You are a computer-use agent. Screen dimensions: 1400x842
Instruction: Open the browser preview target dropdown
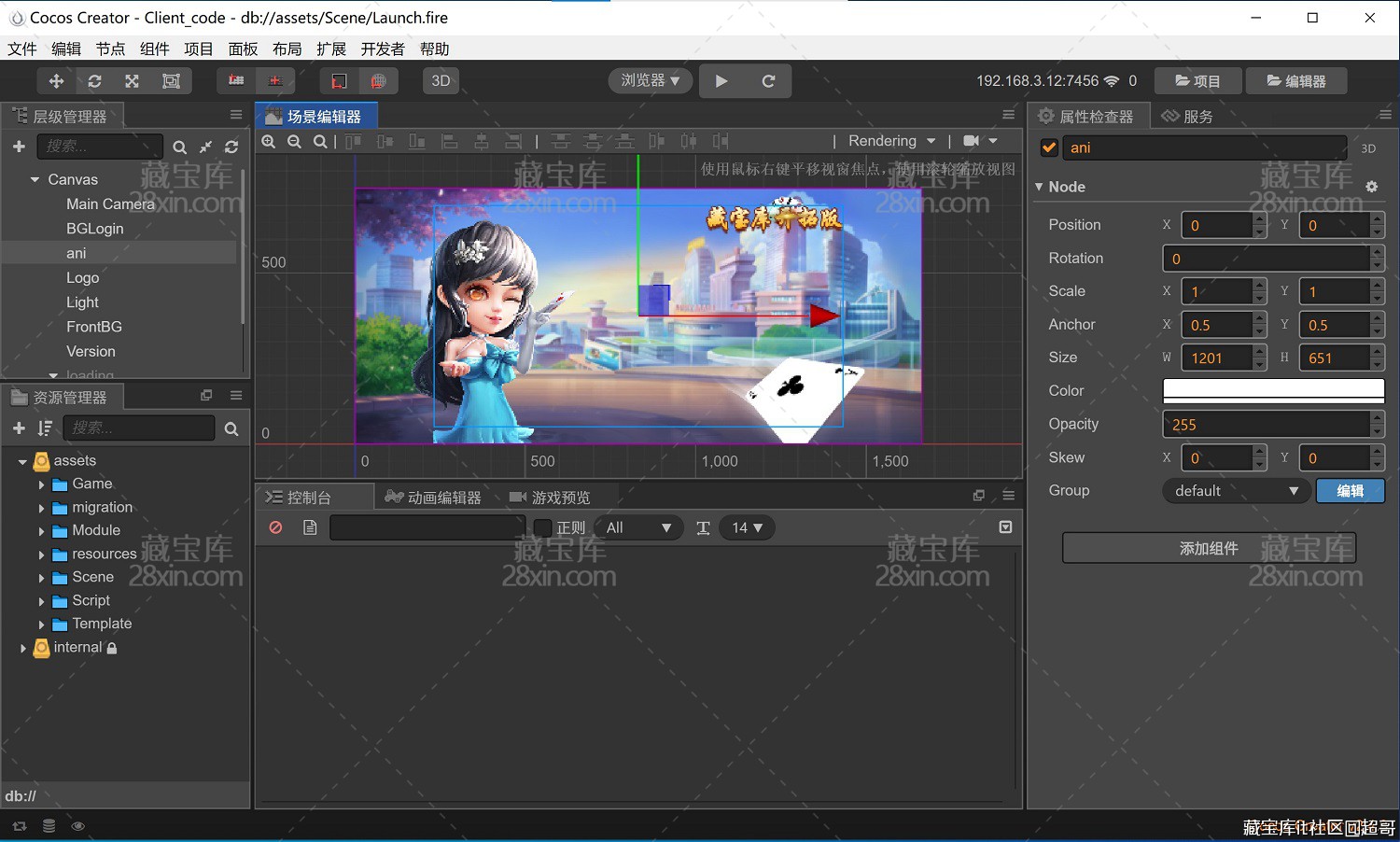click(x=651, y=80)
